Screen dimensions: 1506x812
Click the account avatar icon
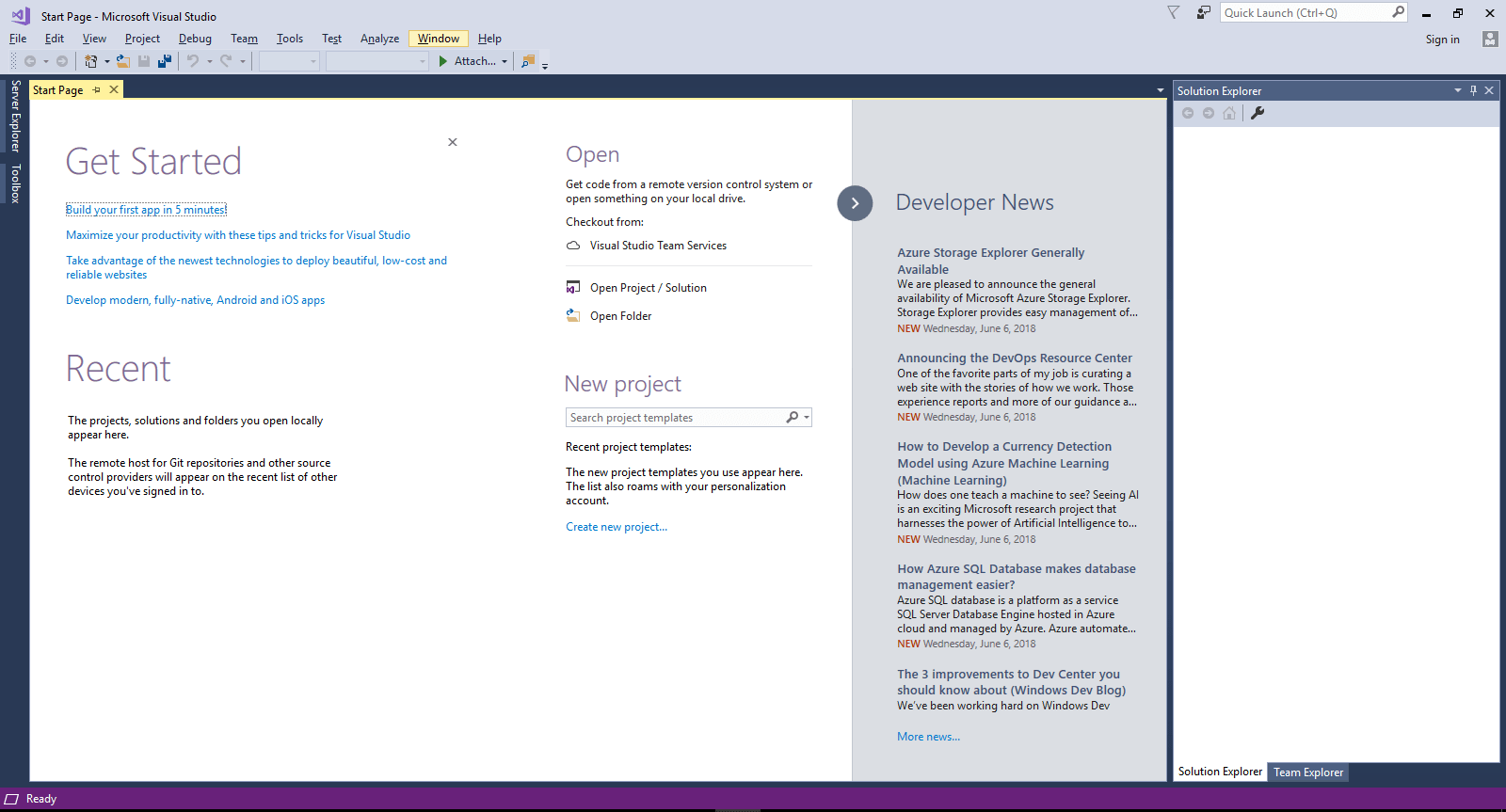click(x=1489, y=39)
